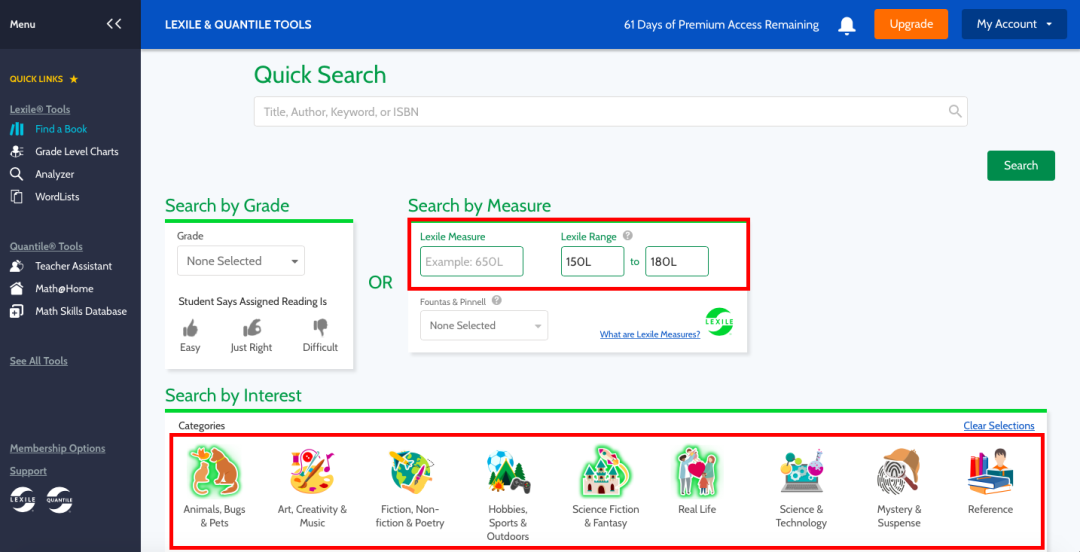Open Grade Level Charts in sidebar
The height and width of the screenshot is (552, 1080).
point(76,152)
